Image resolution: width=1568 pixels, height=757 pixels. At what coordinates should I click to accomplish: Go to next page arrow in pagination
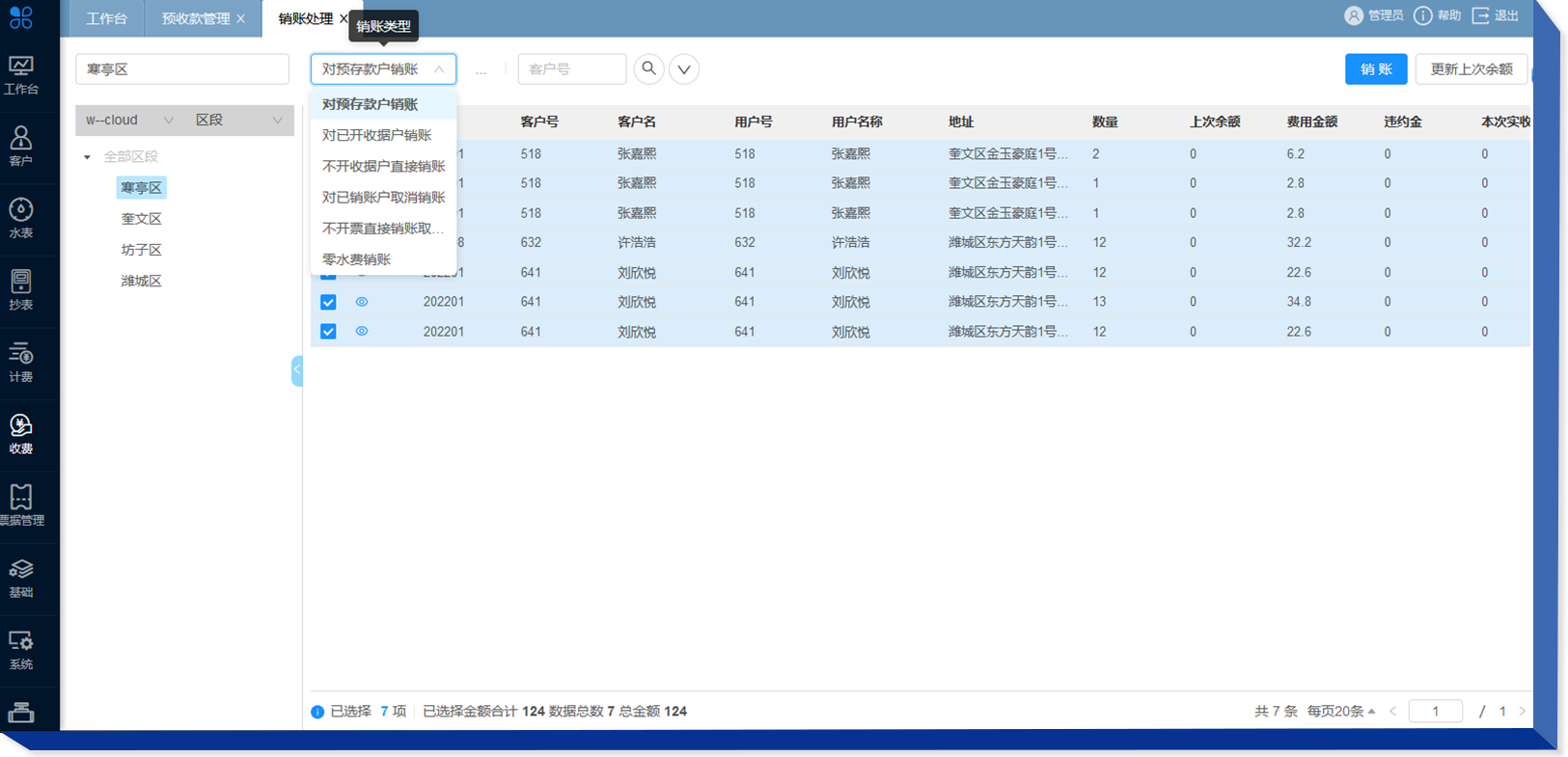point(1523,711)
